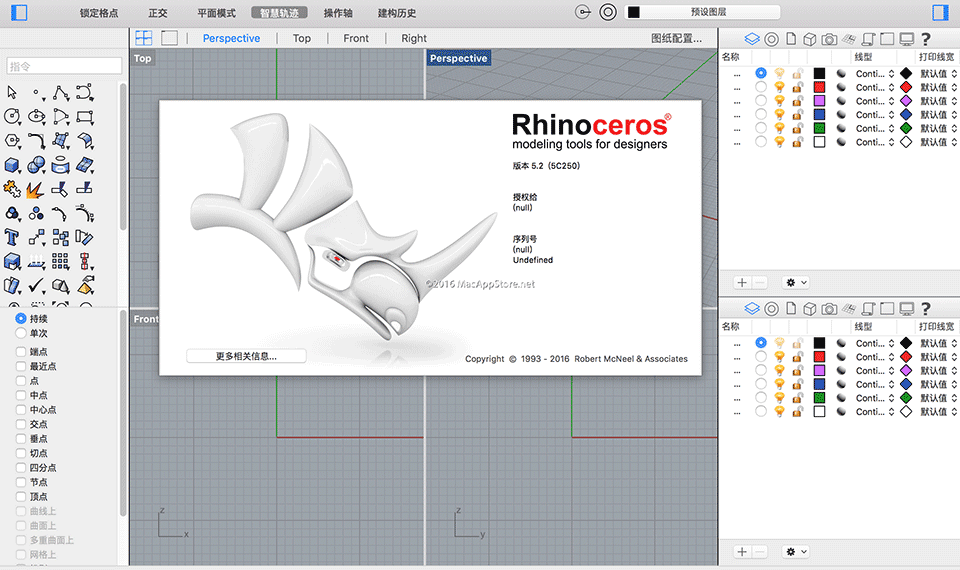Switch to the Right viewport tab
The height and width of the screenshot is (570, 960).
pos(414,38)
